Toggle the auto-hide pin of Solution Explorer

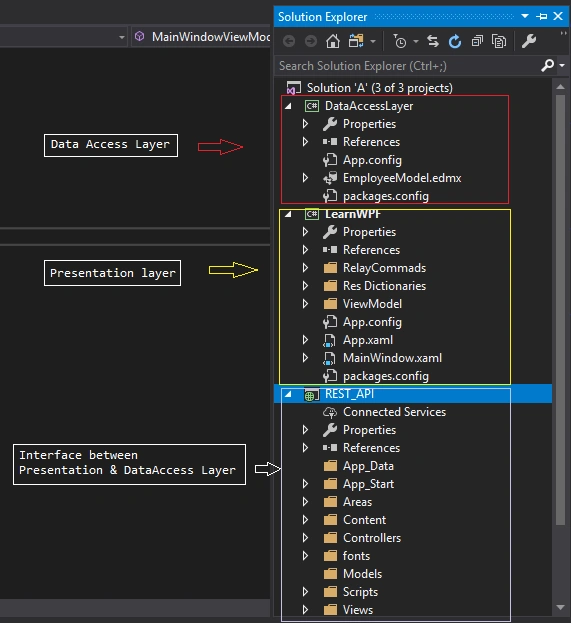[x=541, y=17]
